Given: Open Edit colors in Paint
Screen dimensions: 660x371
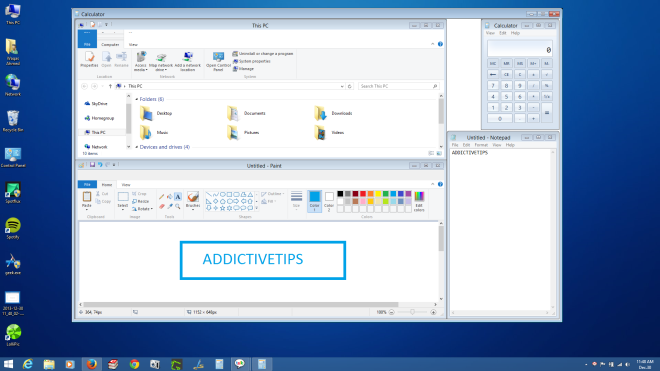Looking at the screenshot, I should pyautogui.click(x=419, y=201).
